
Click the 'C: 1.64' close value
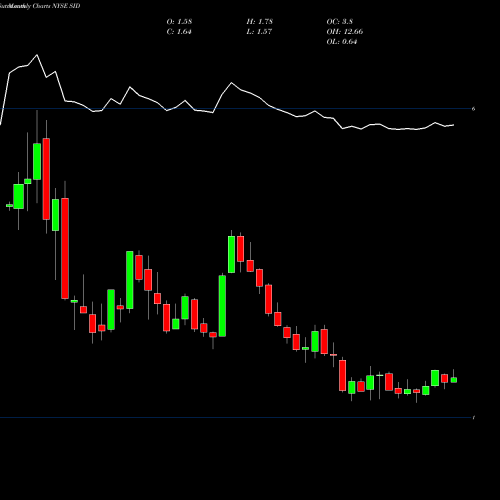tap(179, 32)
